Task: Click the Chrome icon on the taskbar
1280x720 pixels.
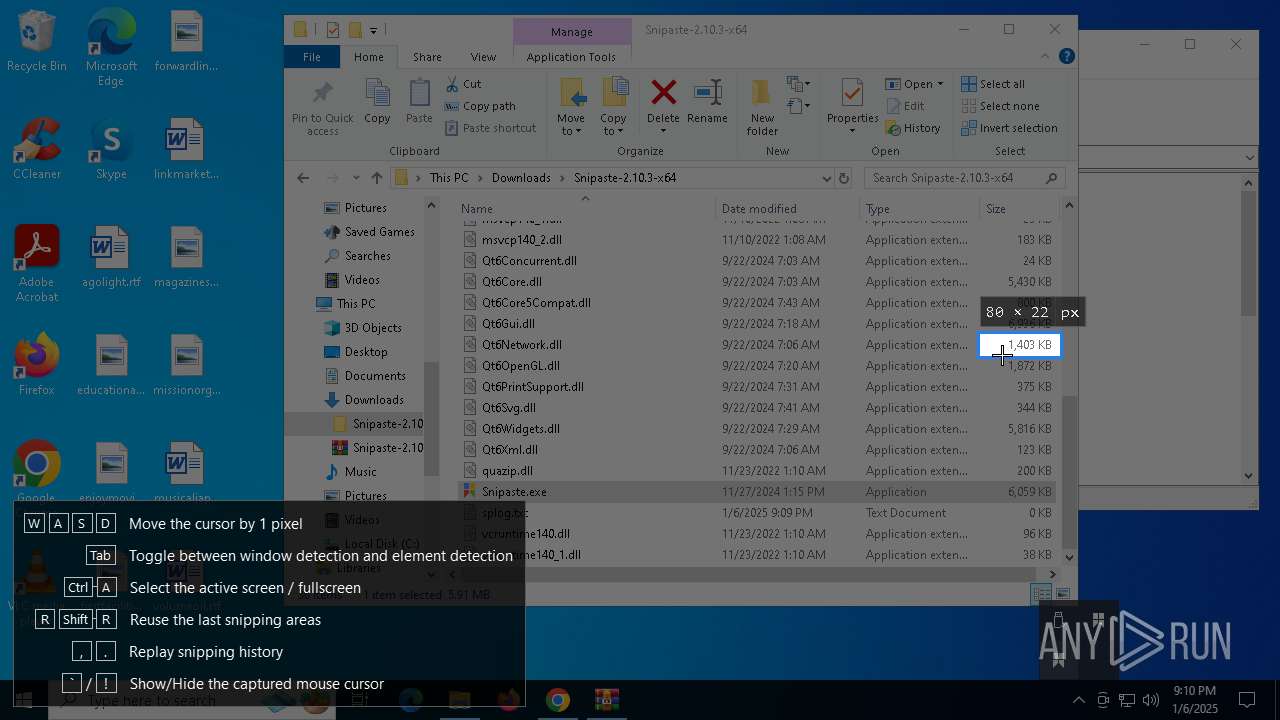Action: pyautogui.click(x=557, y=700)
